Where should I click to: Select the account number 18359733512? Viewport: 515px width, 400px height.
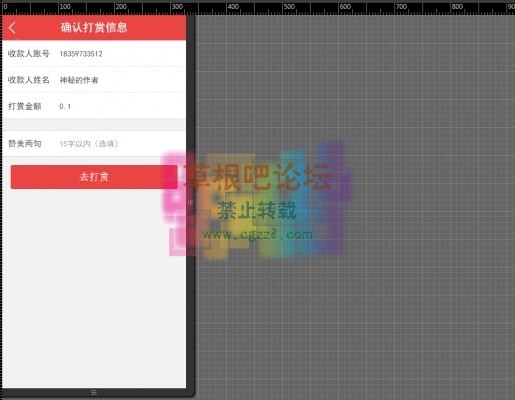81,54
